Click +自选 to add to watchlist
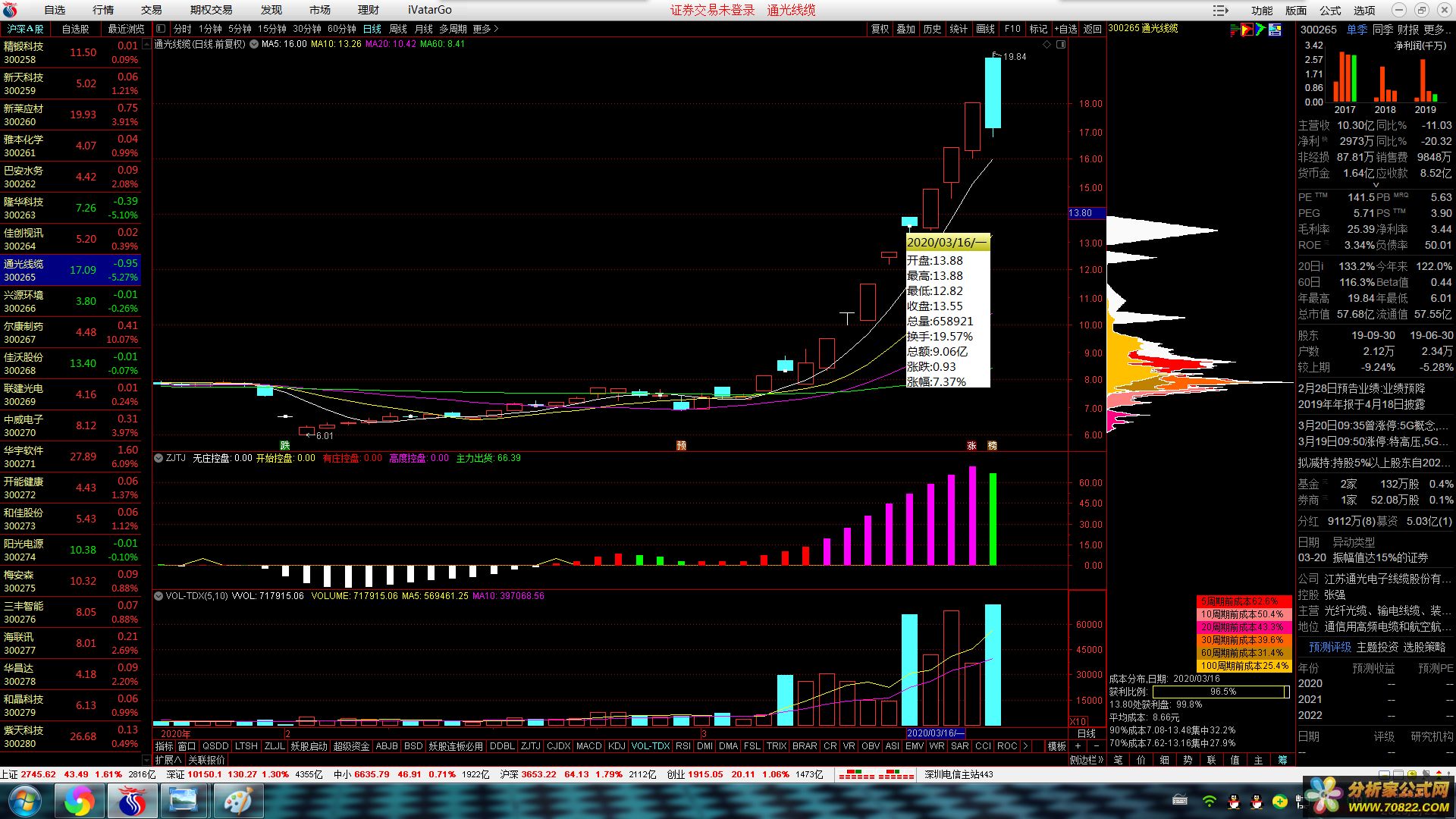 [1065, 29]
